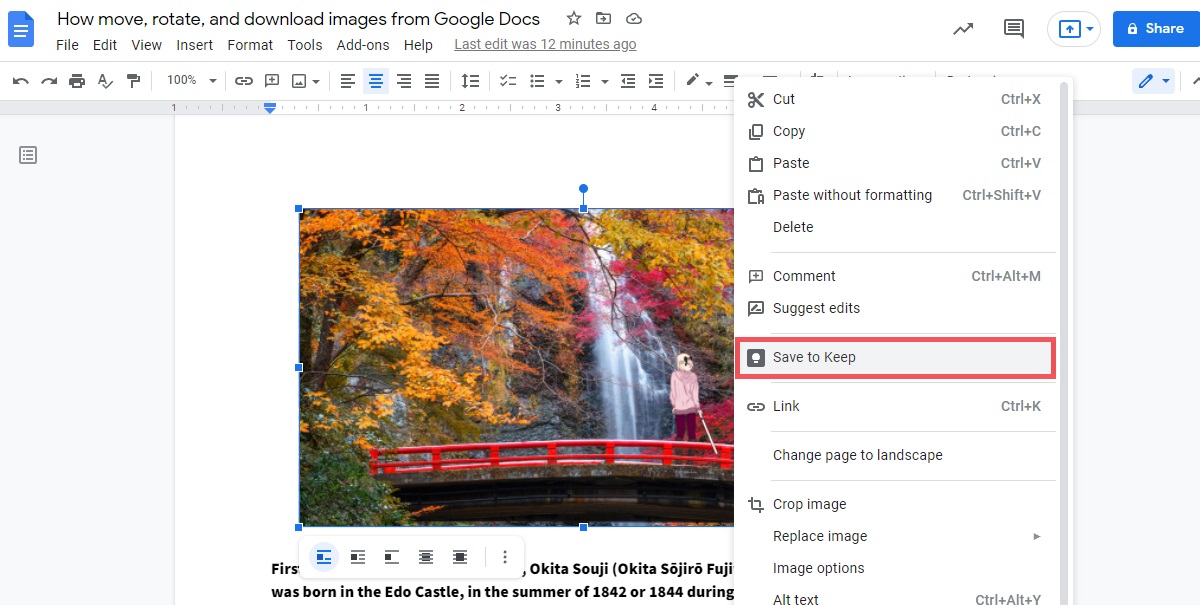Open the 'Last edit was 12 minutes ago' link
This screenshot has width=1200, height=605.
545,45
